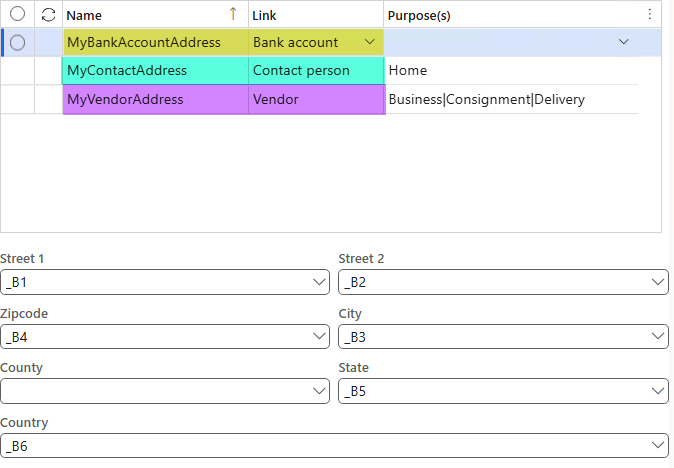Select the MyVendorAddress name cell
Screen dimensions: 674x468
click(156, 99)
